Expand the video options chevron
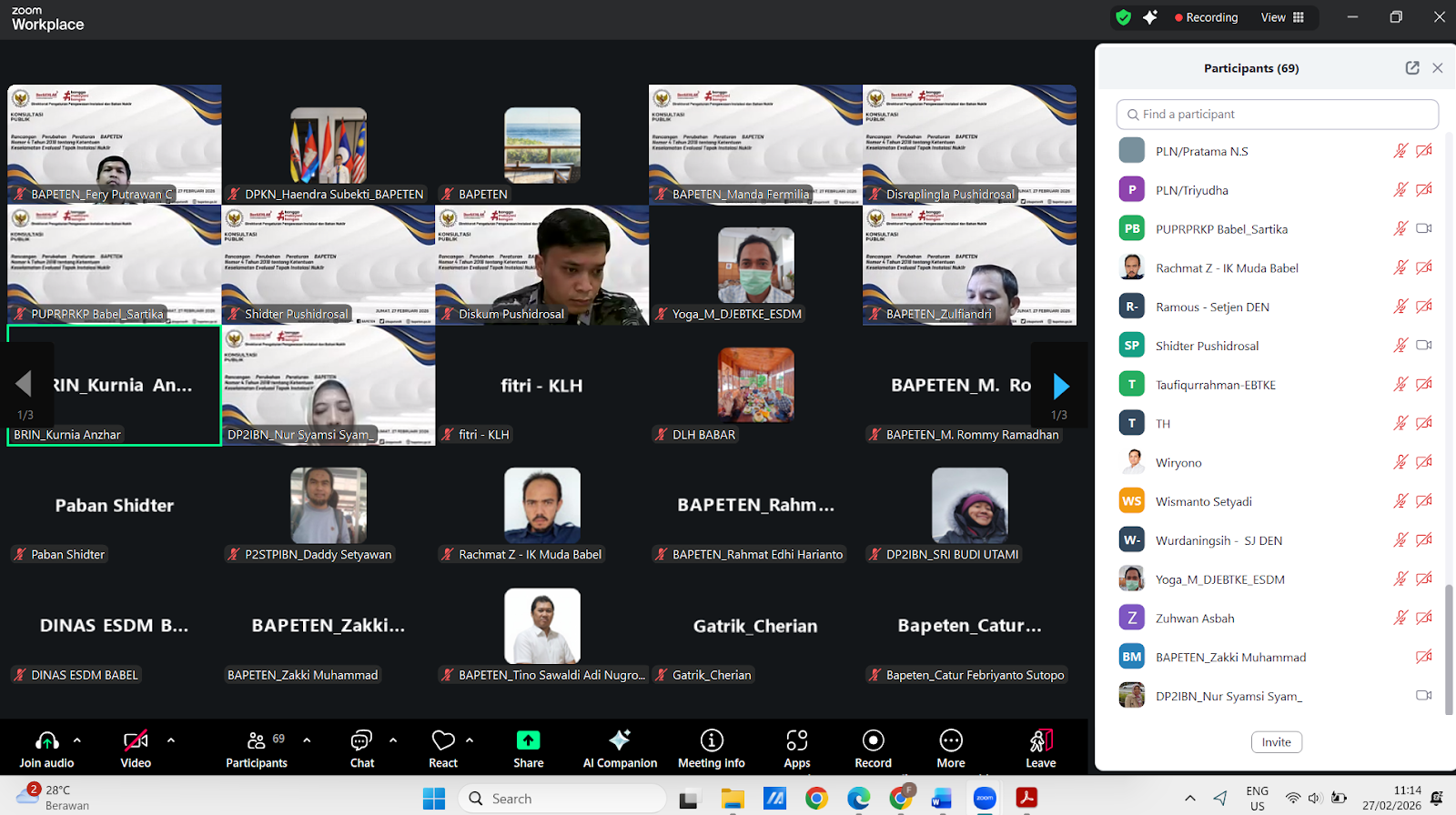 pyautogui.click(x=171, y=740)
